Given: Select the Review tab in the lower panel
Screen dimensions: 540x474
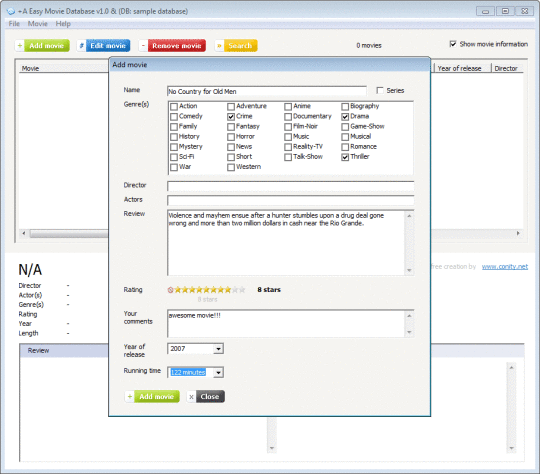Looking at the screenshot, I should pyautogui.click(x=38, y=350).
